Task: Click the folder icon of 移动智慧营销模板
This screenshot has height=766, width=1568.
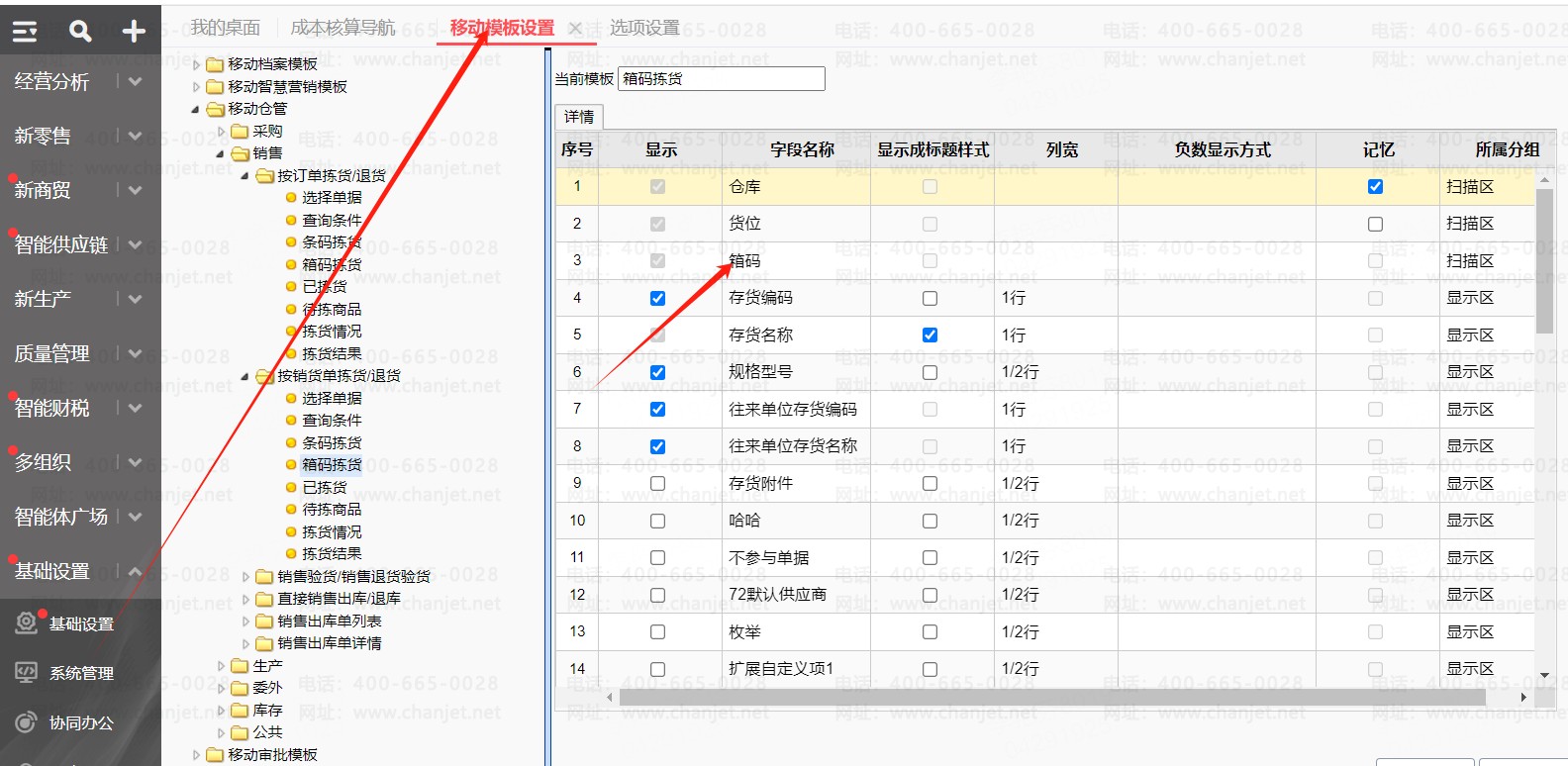Action: [215, 87]
